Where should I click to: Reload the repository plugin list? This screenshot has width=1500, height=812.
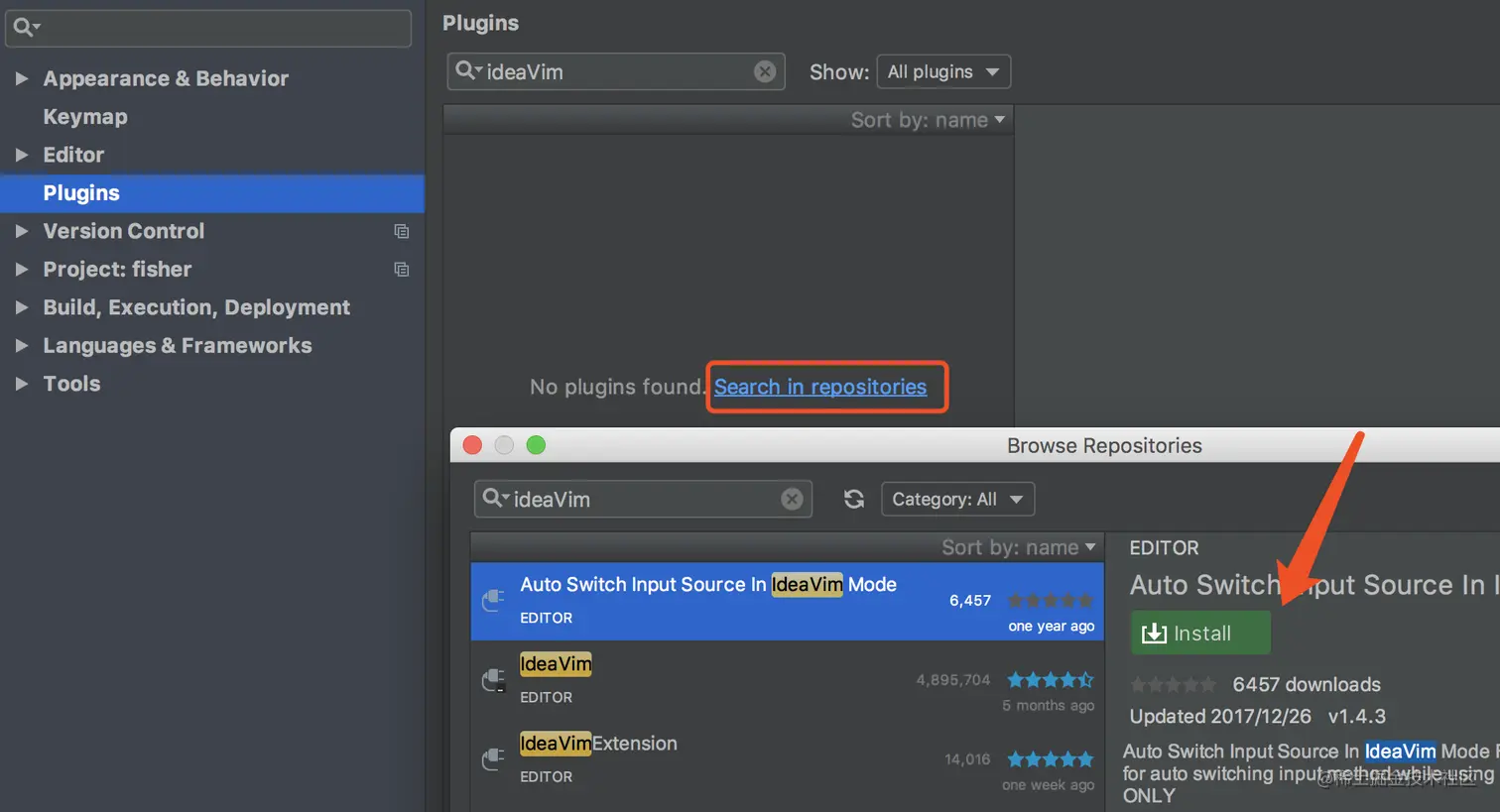click(x=854, y=499)
